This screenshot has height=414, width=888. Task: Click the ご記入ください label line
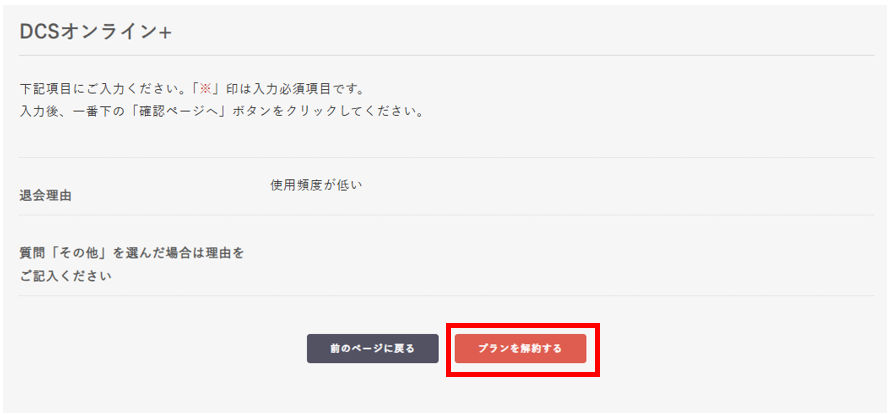click(x=65, y=275)
